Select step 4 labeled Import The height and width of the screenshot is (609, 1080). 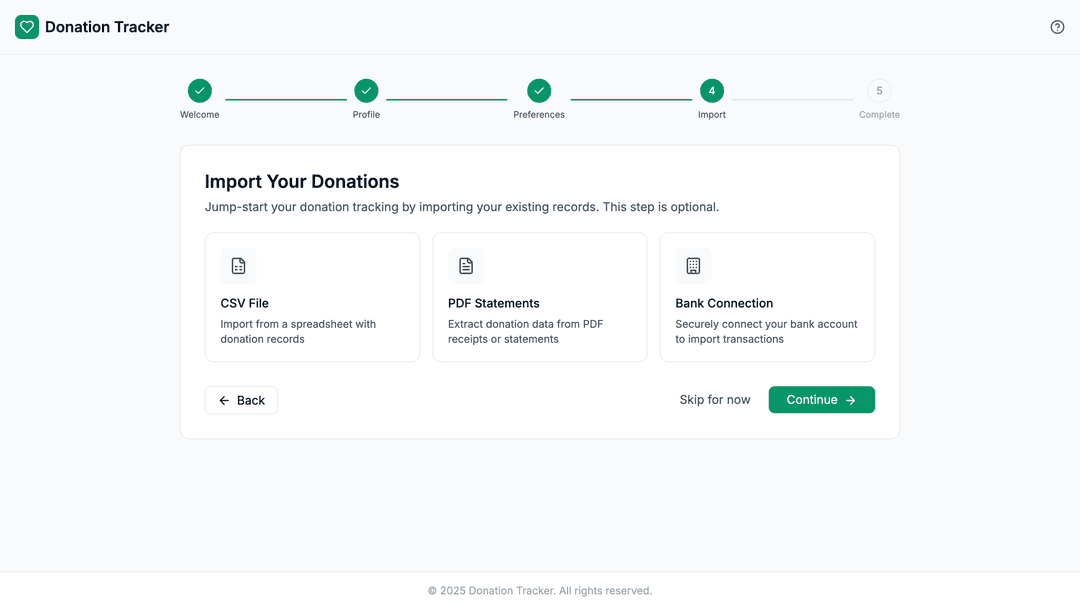click(x=712, y=90)
